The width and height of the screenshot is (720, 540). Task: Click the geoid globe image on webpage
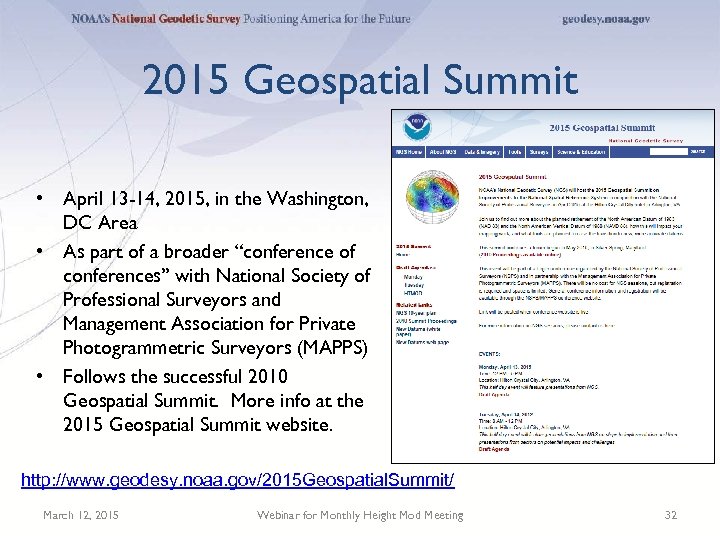point(432,197)
